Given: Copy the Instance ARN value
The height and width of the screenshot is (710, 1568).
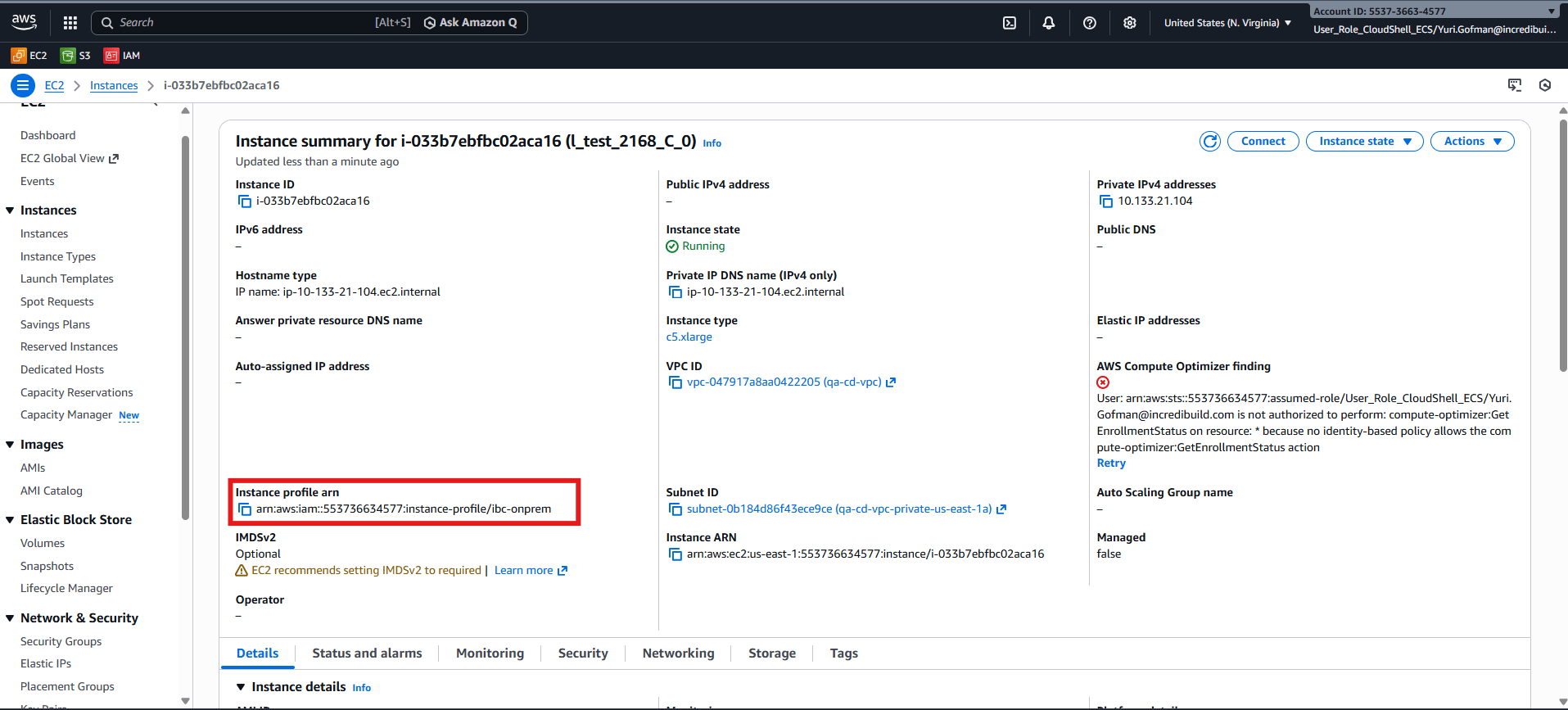Looking at the screenshot, I should tap(675, 554).
